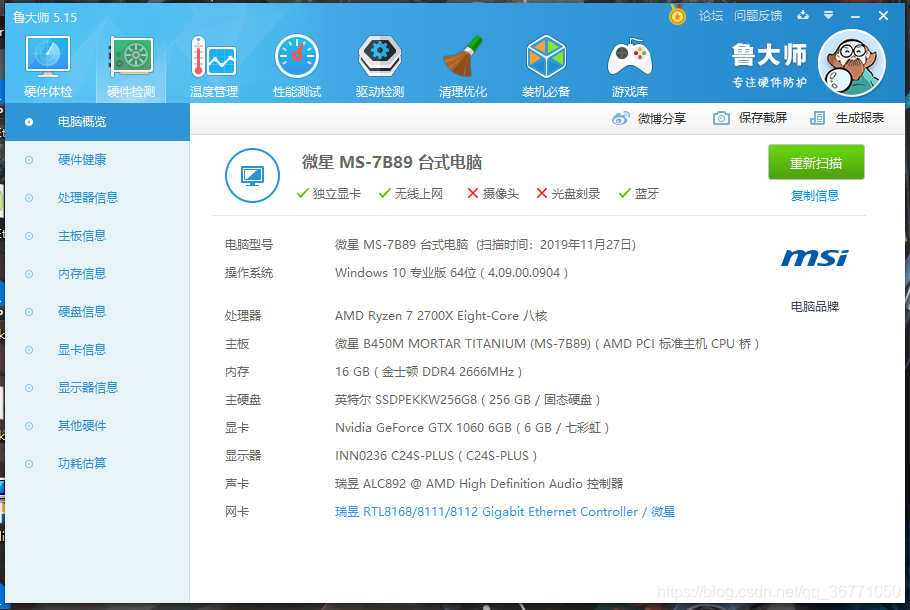Click 微博分享 text
The image size is (910, 610).
[x=662, y=118]
